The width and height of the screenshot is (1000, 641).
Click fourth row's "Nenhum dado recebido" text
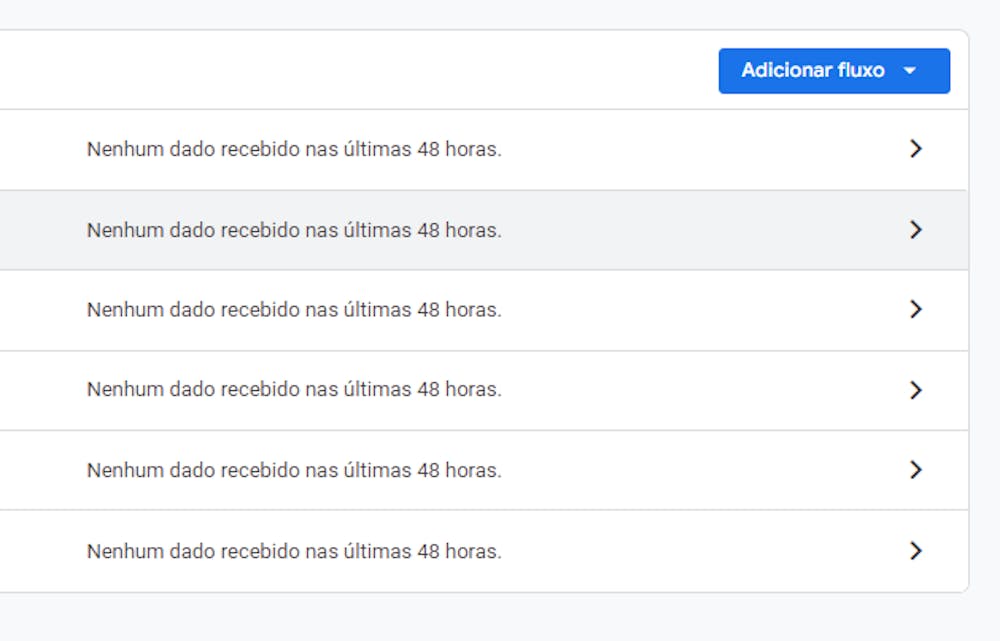click(294, 390)
